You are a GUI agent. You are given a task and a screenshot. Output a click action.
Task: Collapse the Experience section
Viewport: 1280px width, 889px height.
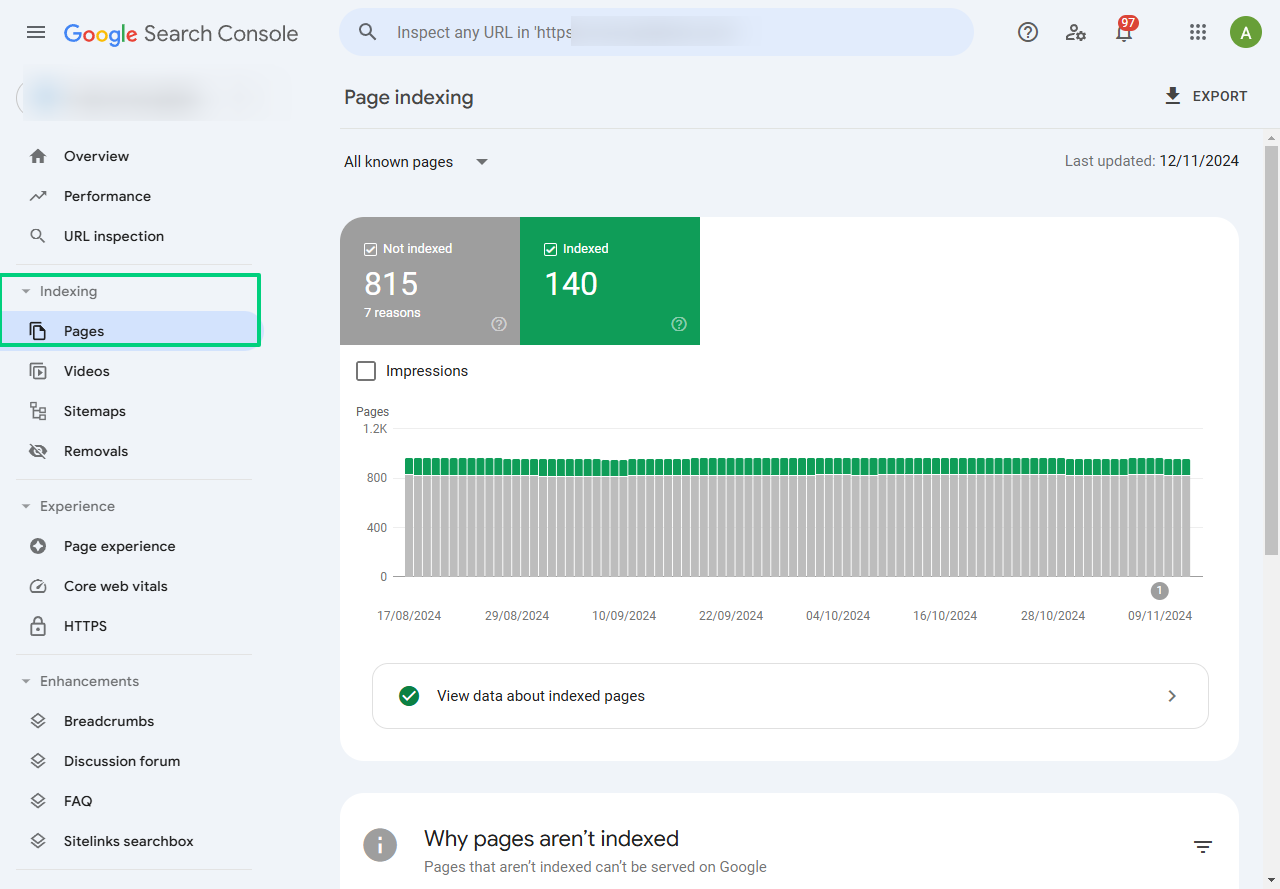click(x=26, y=507)
